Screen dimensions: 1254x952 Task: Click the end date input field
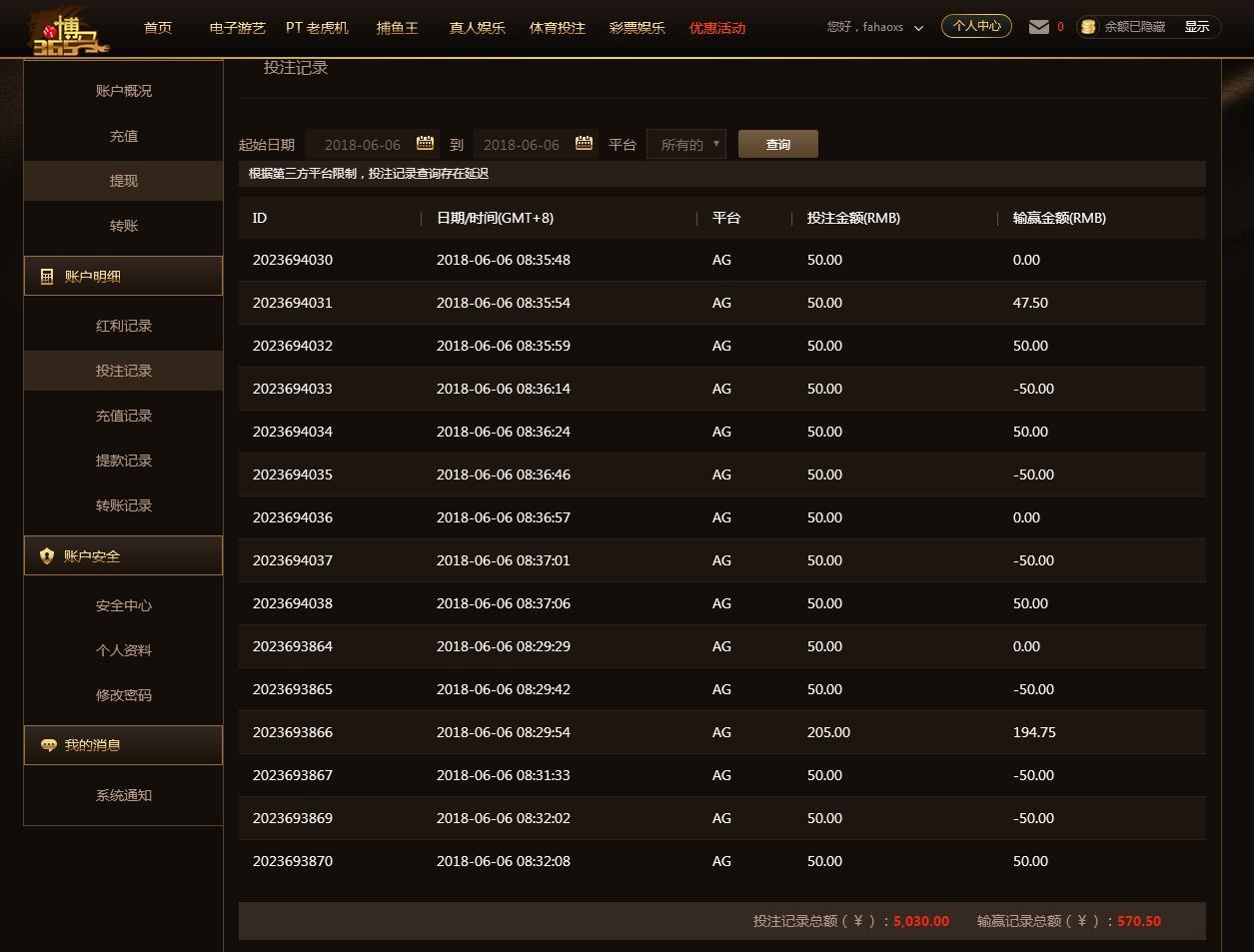[536, 144]
